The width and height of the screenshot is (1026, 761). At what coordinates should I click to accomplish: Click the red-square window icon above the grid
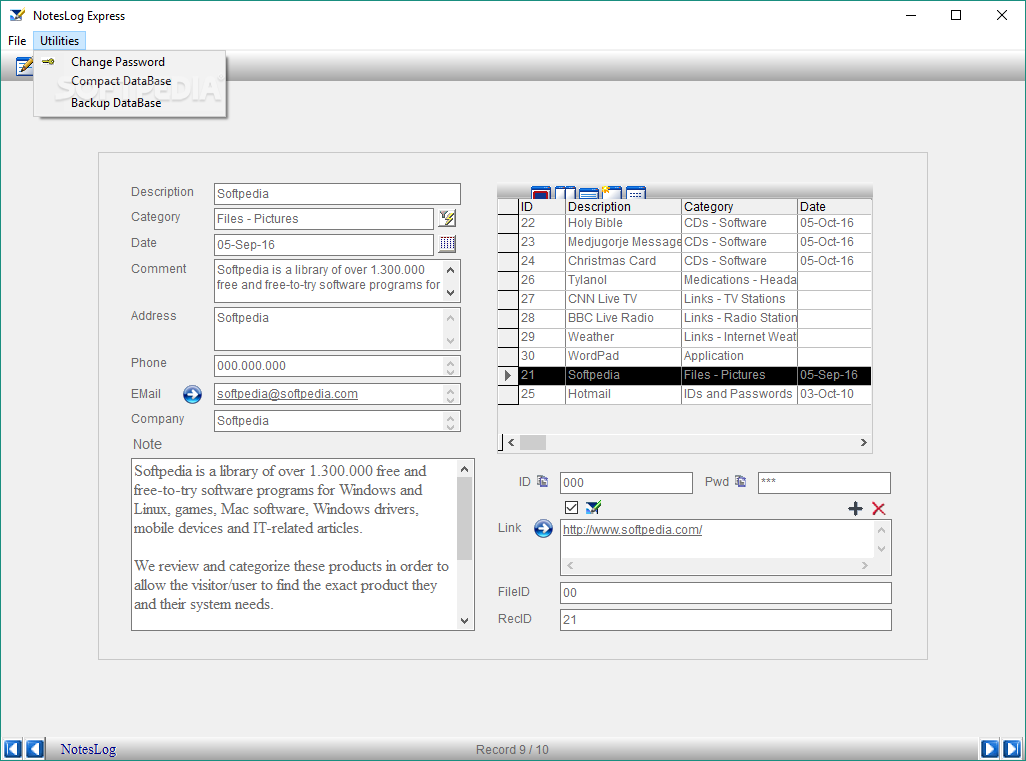tap(540, 192)
